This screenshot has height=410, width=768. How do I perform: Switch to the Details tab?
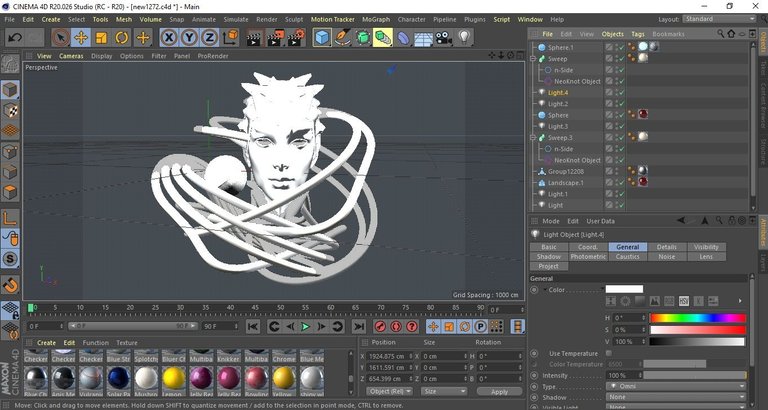(667, 247)
